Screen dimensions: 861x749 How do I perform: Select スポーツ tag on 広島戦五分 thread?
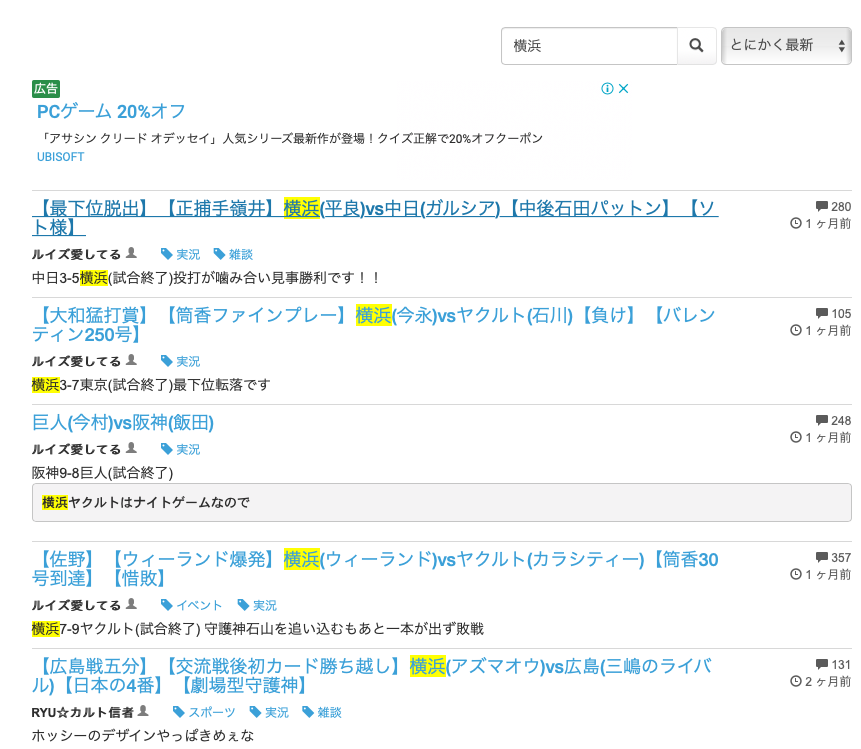(204, 712)
